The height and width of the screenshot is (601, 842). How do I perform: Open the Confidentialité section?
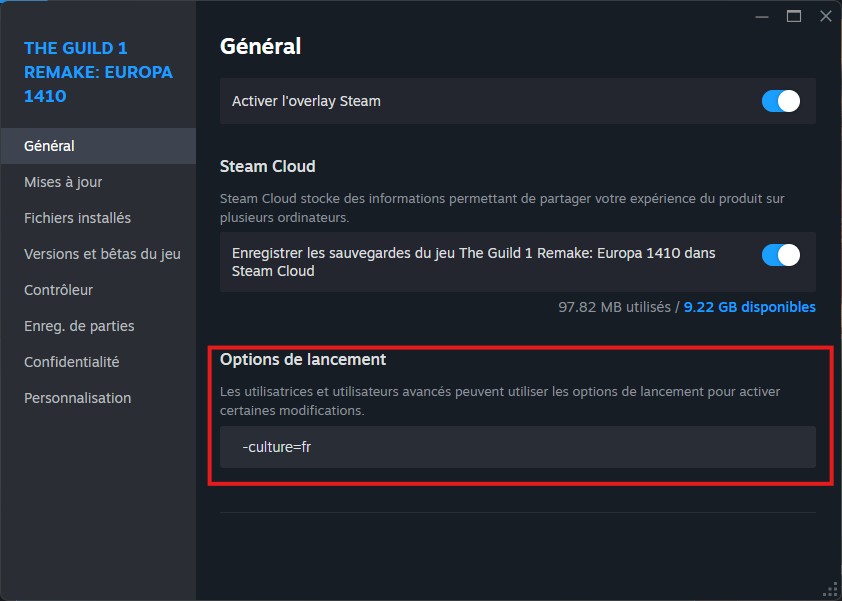(98, 361)
